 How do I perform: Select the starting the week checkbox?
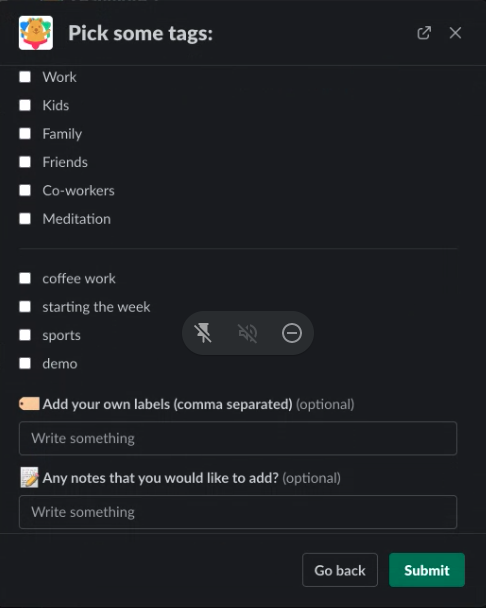tap(25, 307)
